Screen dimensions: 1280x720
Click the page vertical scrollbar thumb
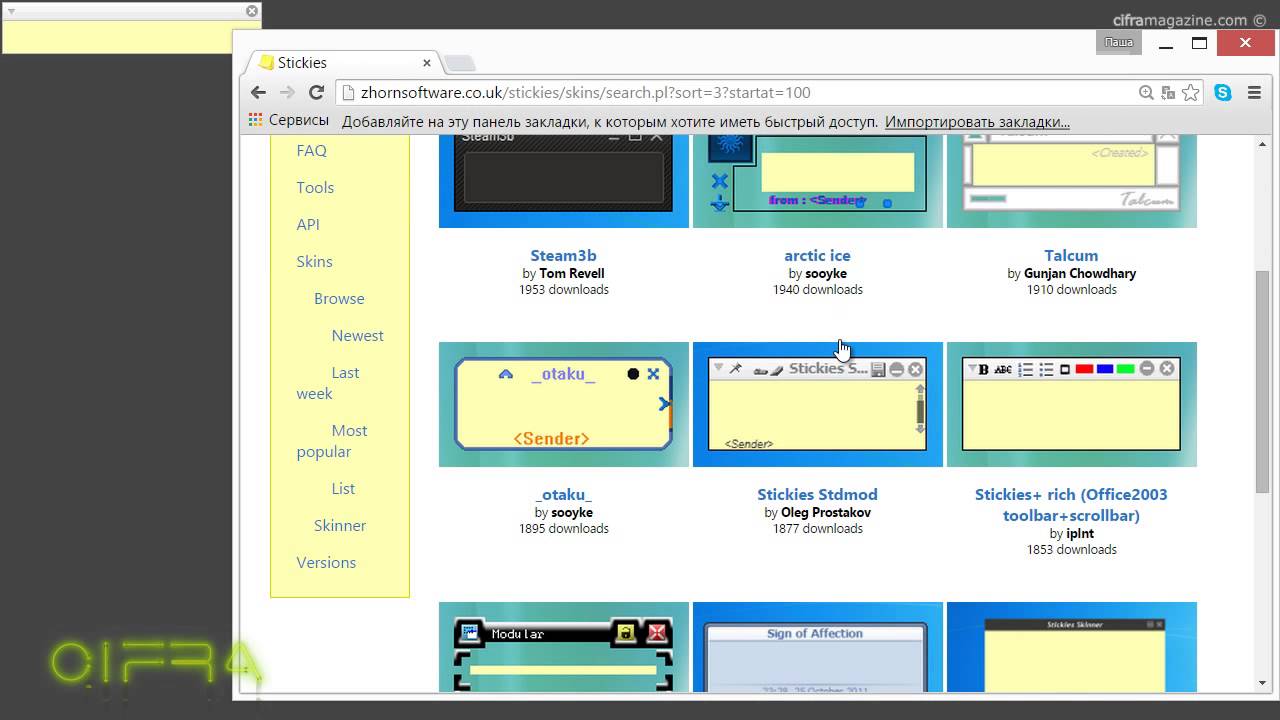pos(1262,381)
